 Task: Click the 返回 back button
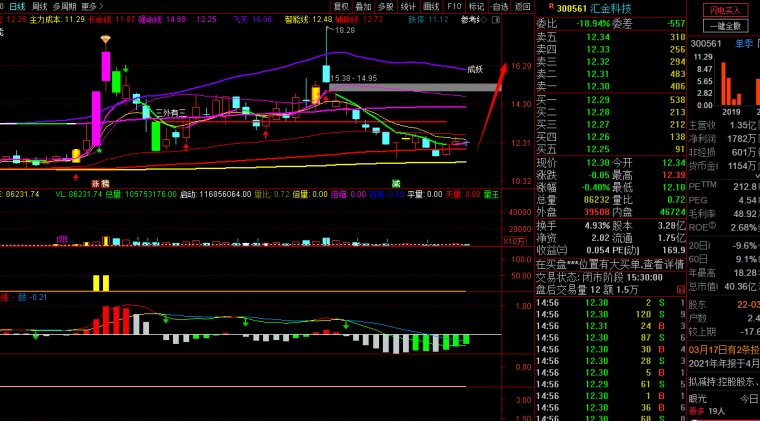pos(522,6)
